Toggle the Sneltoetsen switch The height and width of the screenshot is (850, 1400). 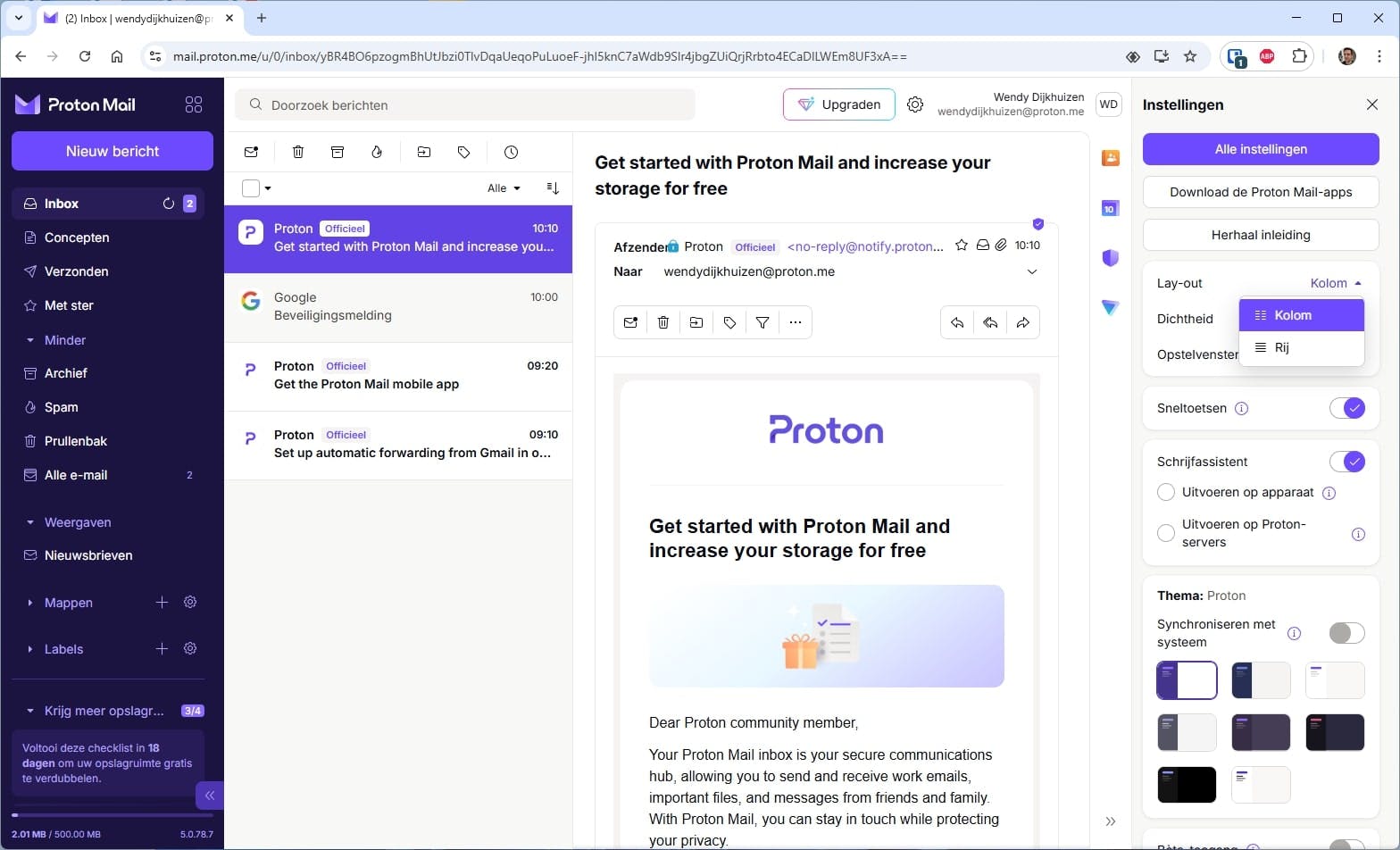1347,408
